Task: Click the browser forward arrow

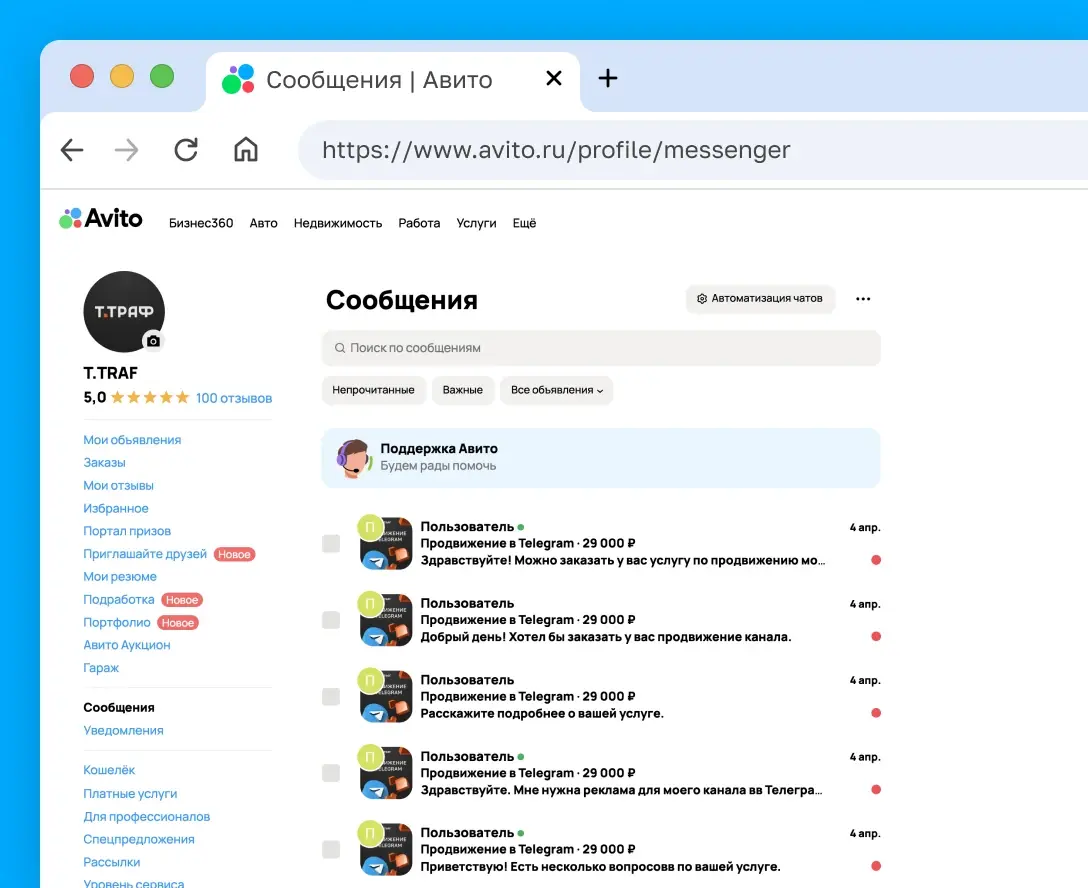Action: coord(126,150)
